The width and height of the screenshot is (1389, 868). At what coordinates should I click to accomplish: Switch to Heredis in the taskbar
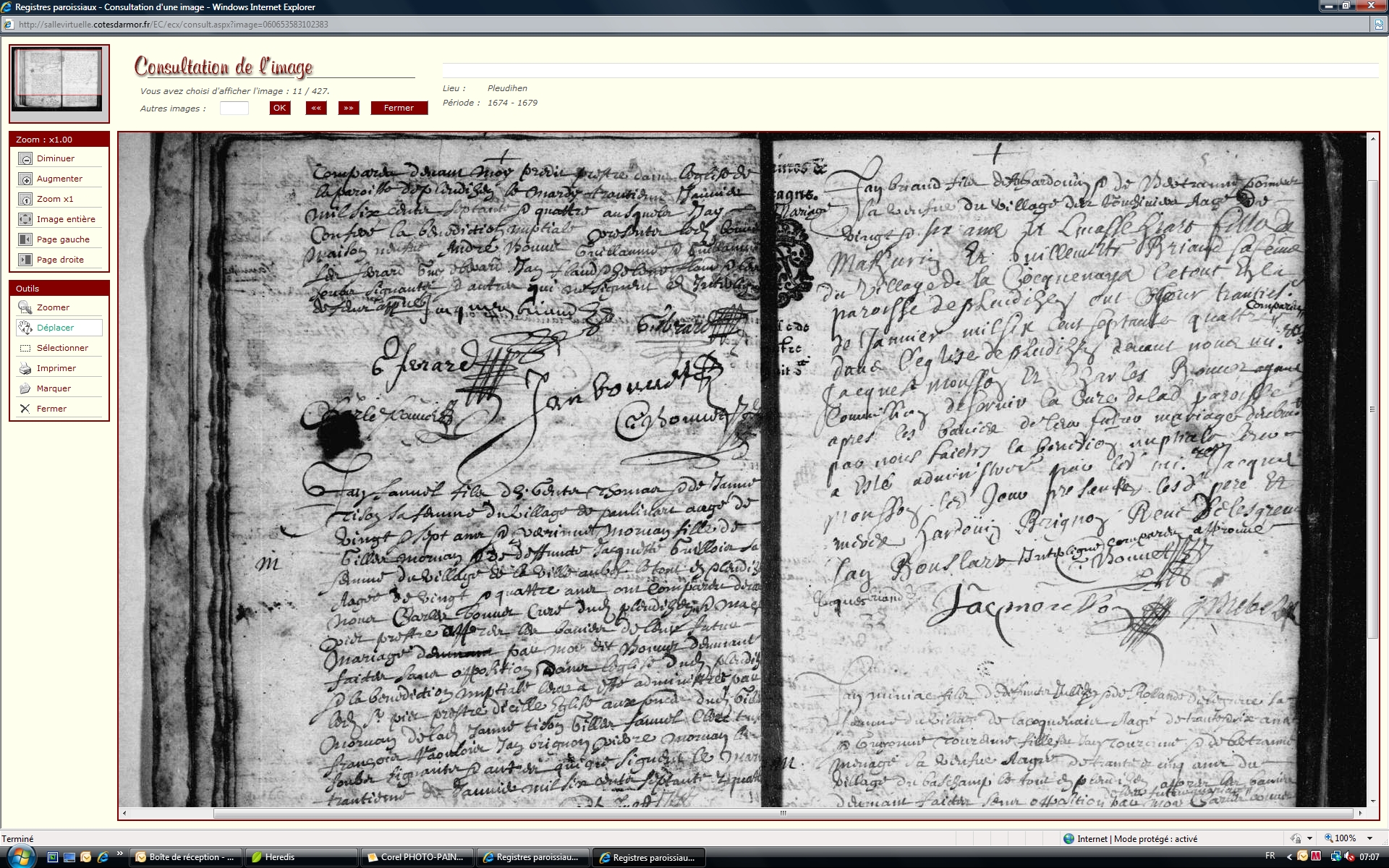coord(301,857)
